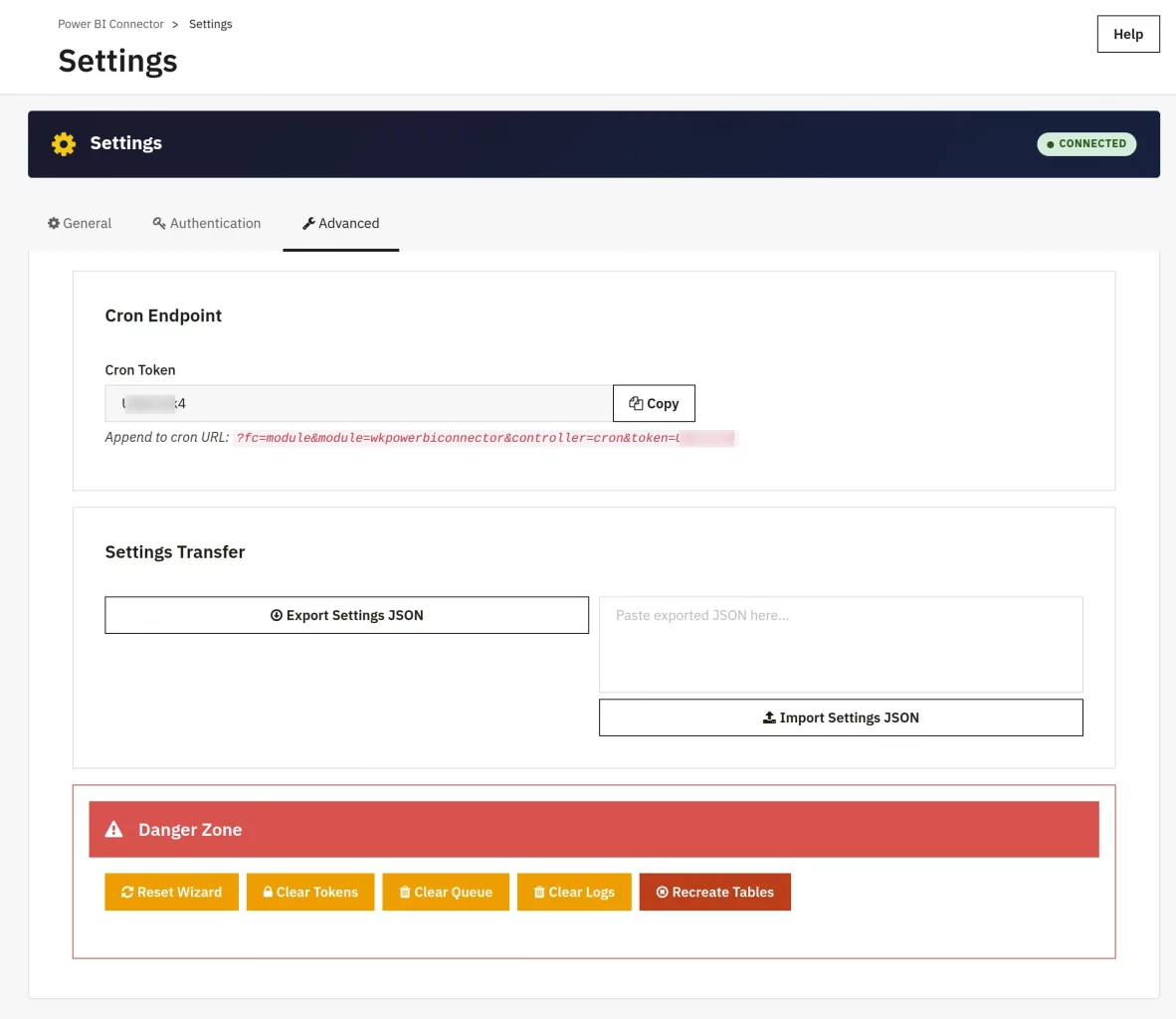Click the yellow gear Settings icon
Viewport: 1176px width, 1019px height.
[64, 143]
